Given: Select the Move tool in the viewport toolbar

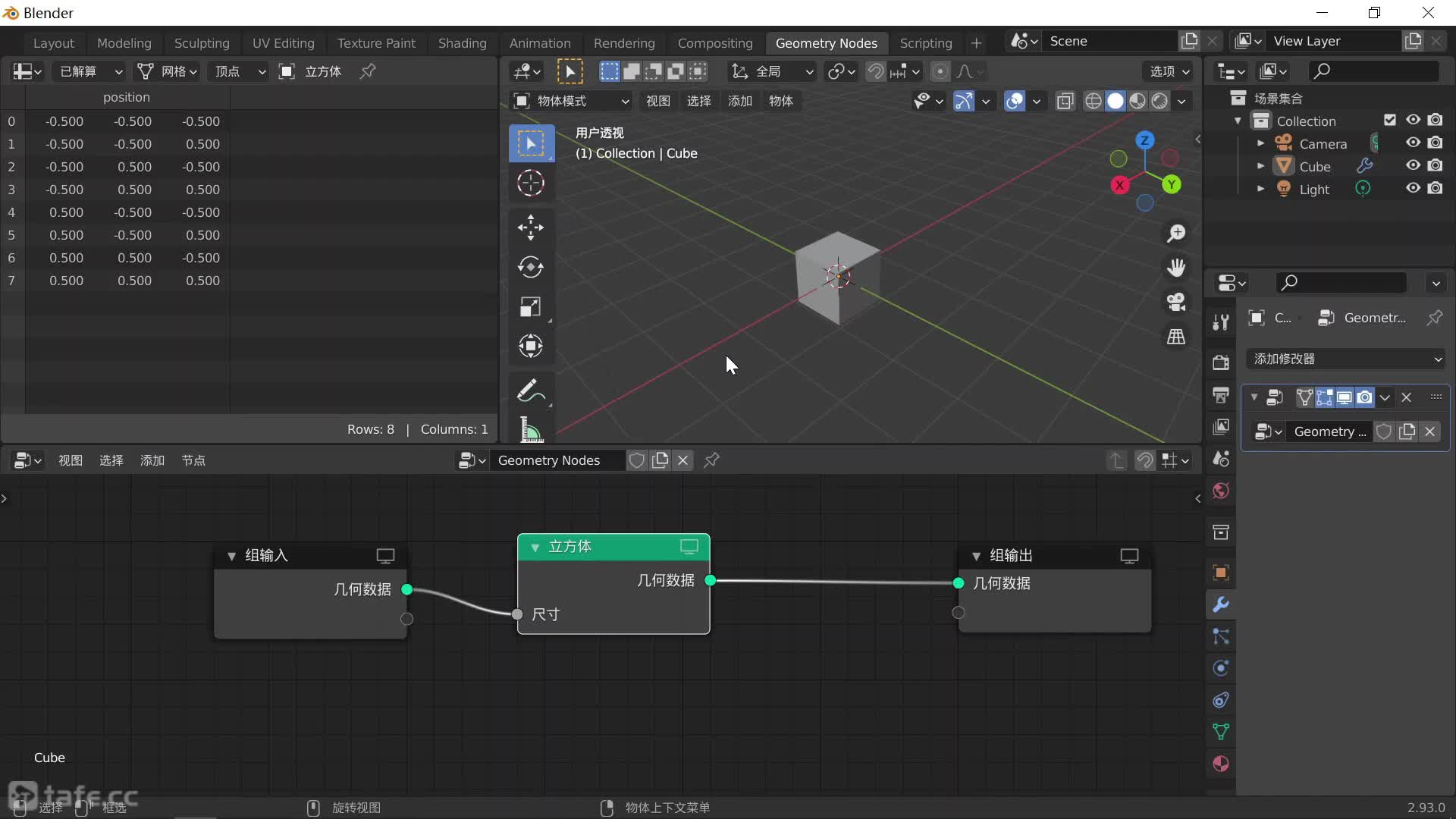Looking at the screenshot, I should click(x=531, y=227).
